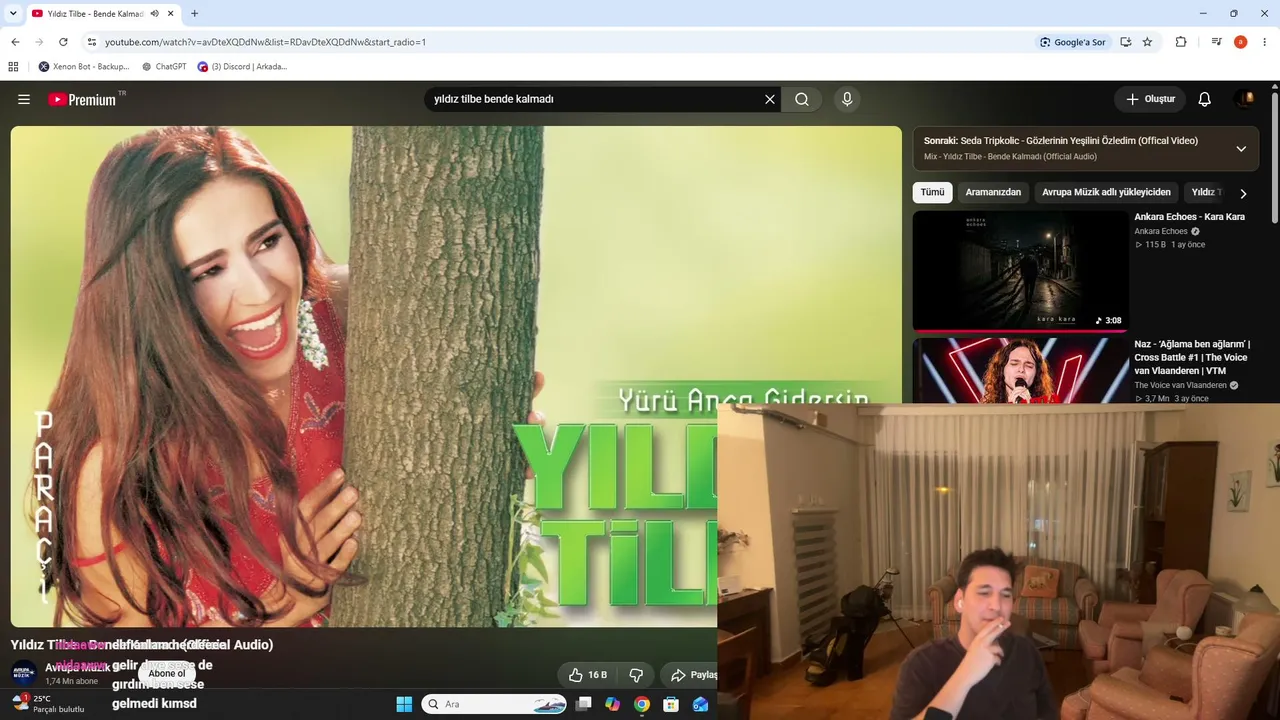Click the Google'a Sor lens button
The image size is (1280, 720).
click(x=1072, y=42)
